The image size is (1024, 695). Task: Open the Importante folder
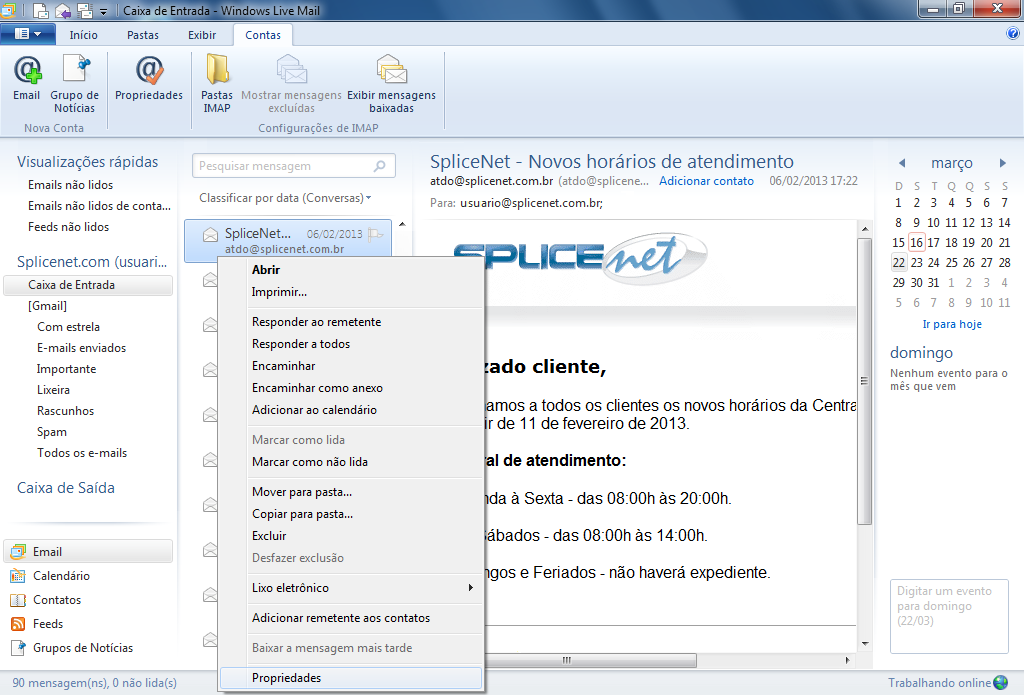[67, 369]
